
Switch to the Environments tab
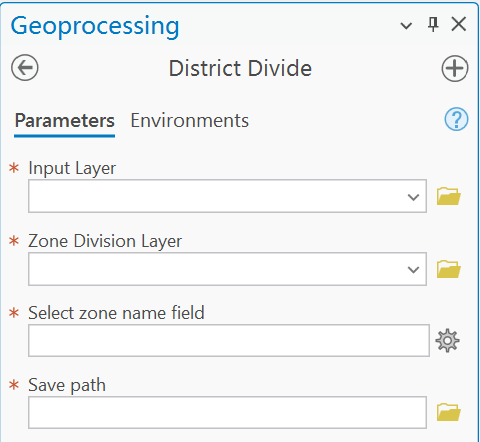189,120
